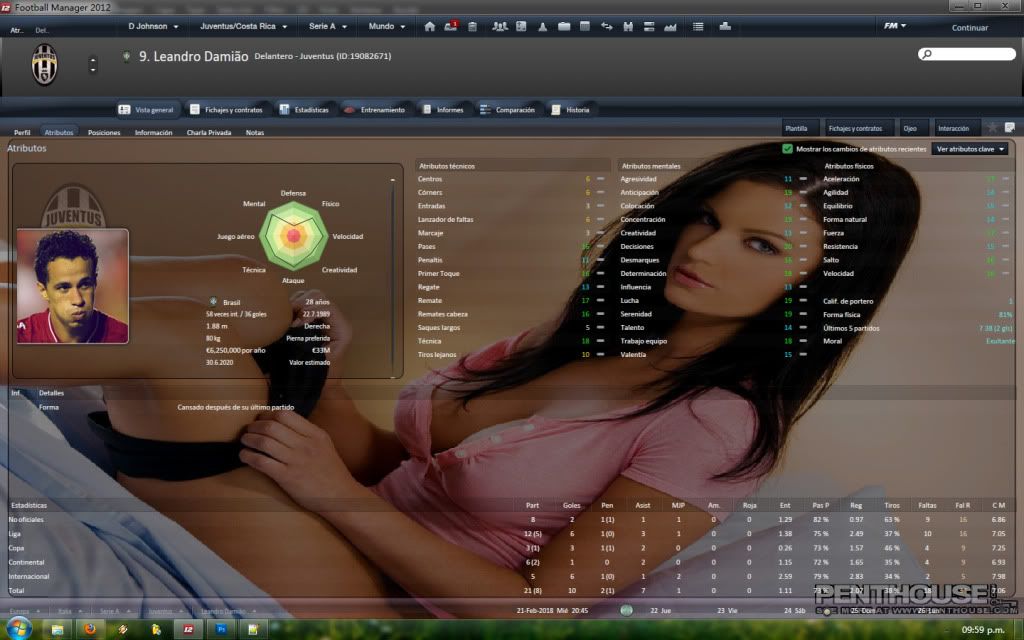Expand the Juventus/Costa Rica menu

[x=244, y=27]
